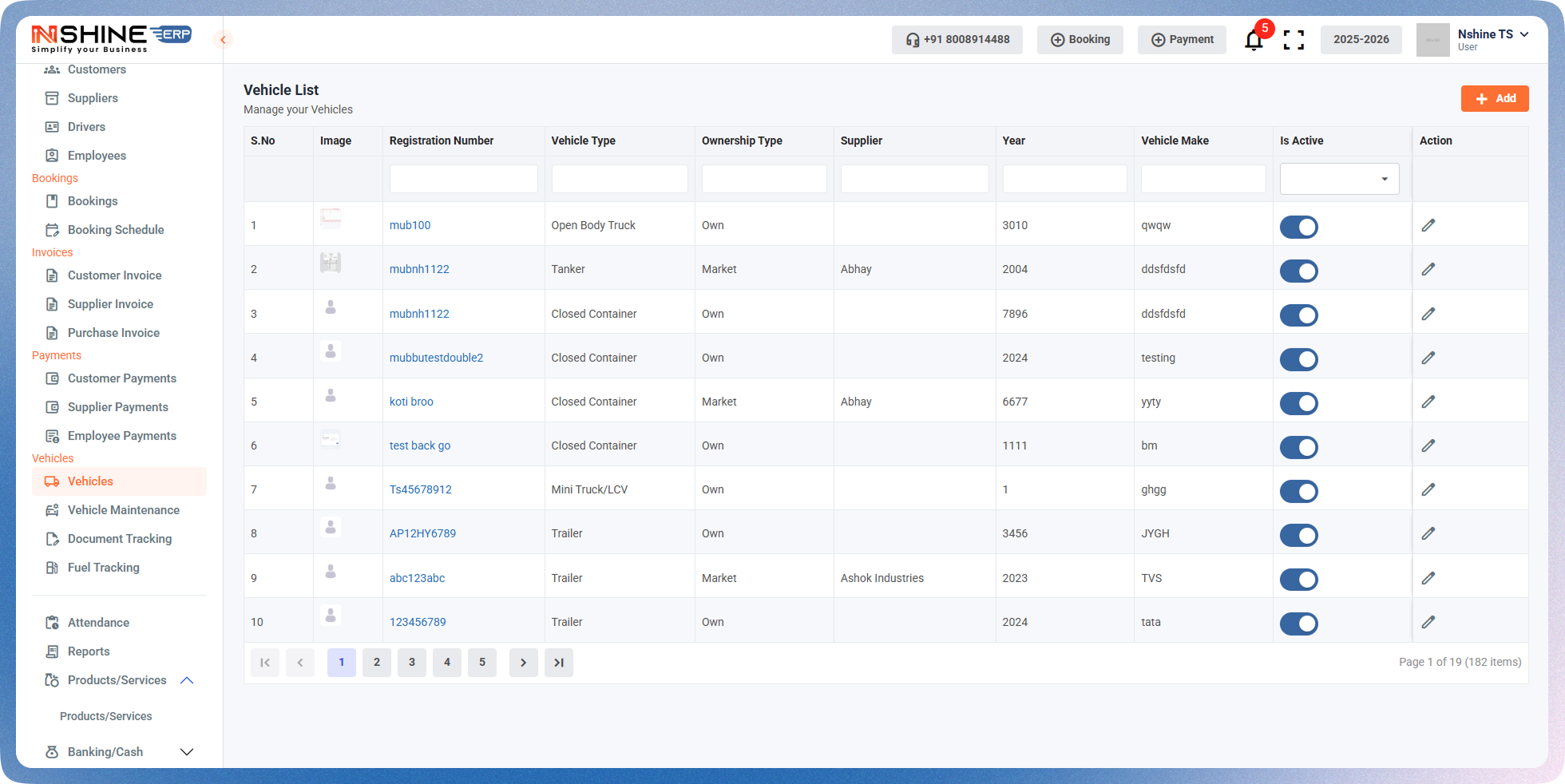Toggle off Is Active for vehicle abc123abc
1565x784 pixels.
[1299, 580]
